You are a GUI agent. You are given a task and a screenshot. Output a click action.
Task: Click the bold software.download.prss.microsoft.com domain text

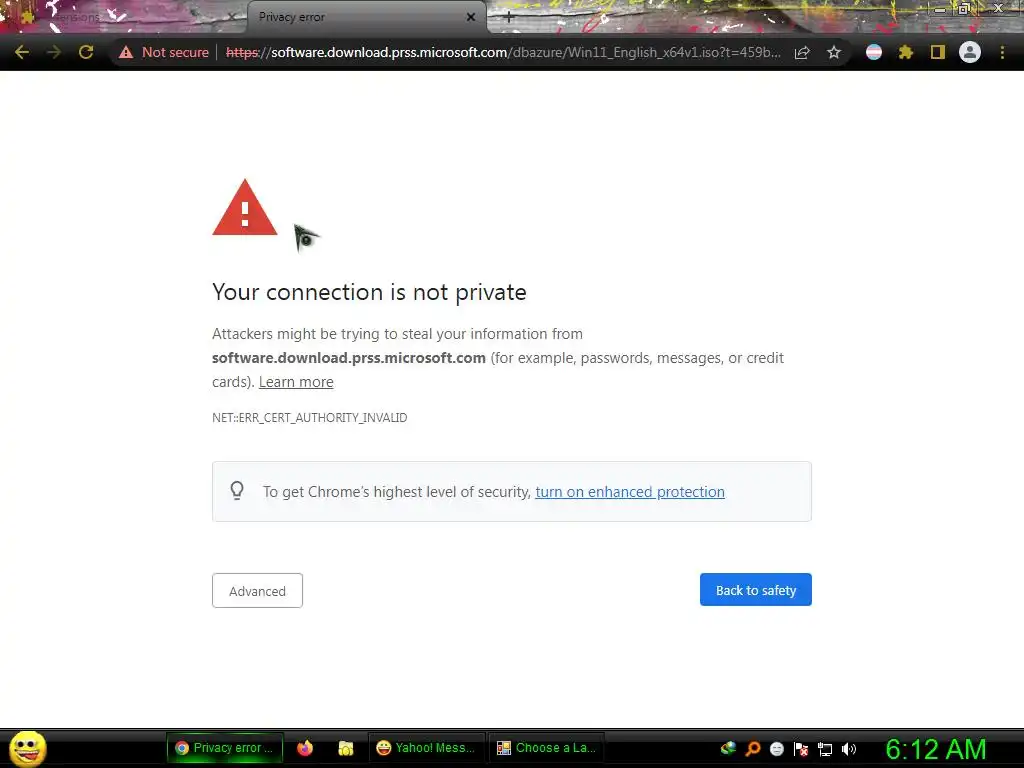[x=349, y=358]
